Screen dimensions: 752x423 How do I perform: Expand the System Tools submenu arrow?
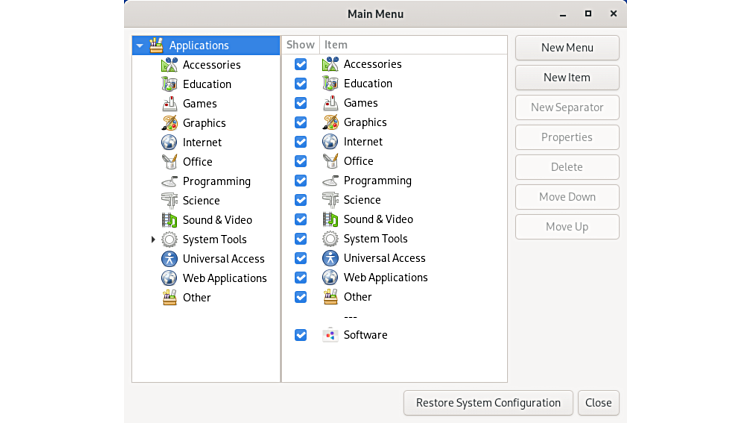pyautogui.click(x=153, y=240)
